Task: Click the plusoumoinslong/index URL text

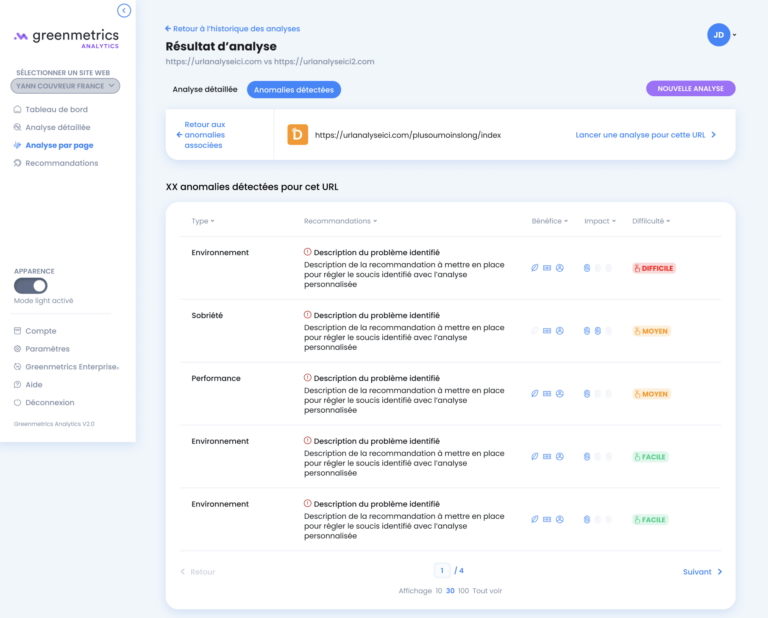Action: pyautogui.click(x=408, y=135)
